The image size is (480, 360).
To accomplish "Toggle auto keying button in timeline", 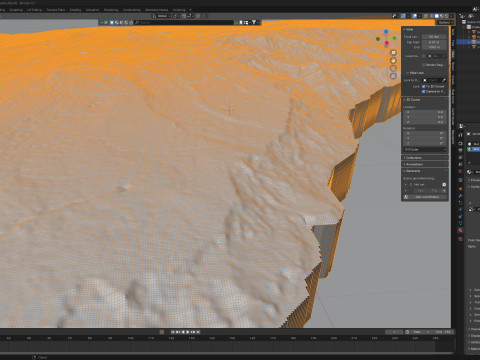I will pos(162,332).
